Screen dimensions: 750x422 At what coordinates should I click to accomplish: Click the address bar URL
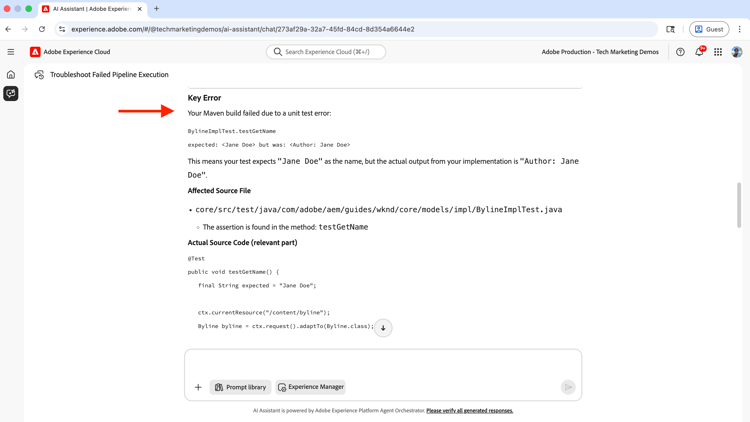(x=243, y=29)
